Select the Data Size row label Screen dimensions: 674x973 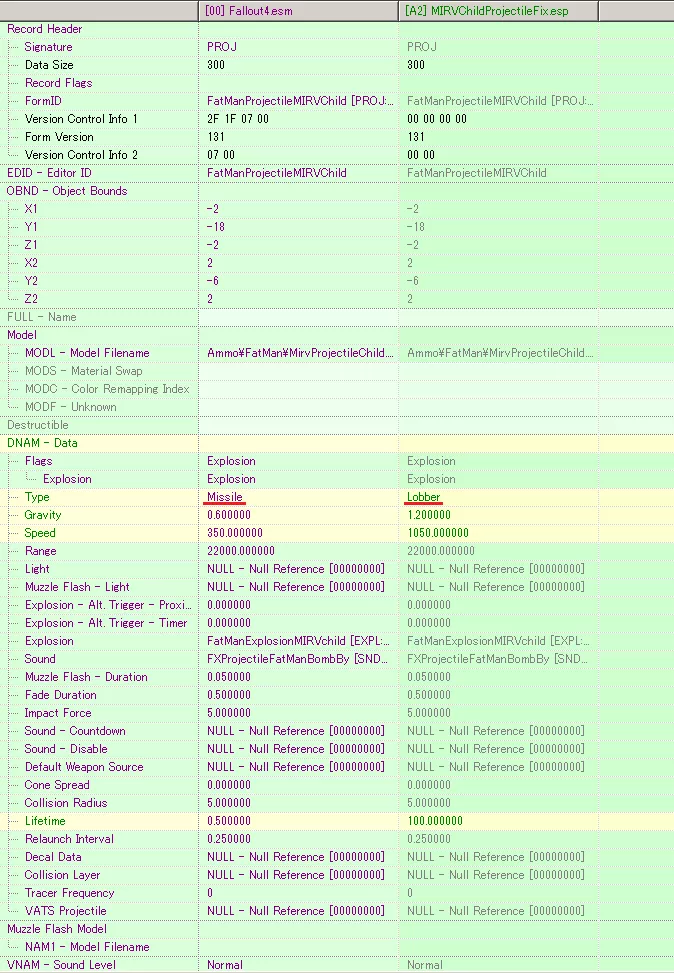click(x=49, y=65)
